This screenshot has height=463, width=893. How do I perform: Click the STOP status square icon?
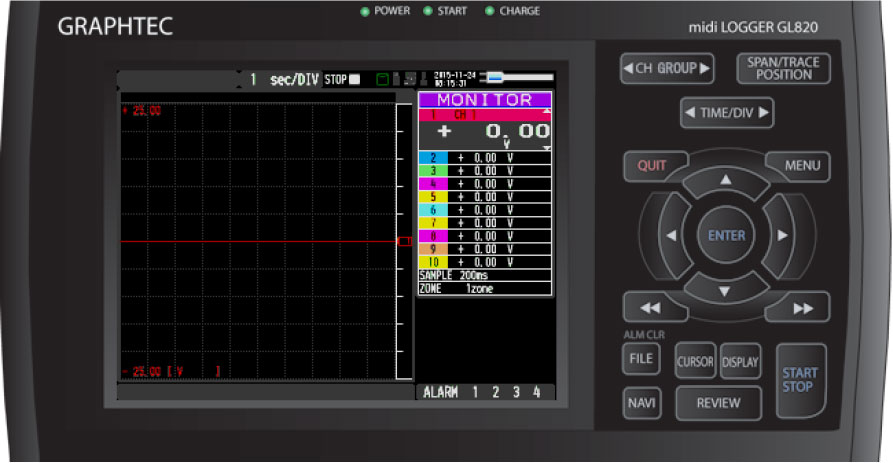355,79
